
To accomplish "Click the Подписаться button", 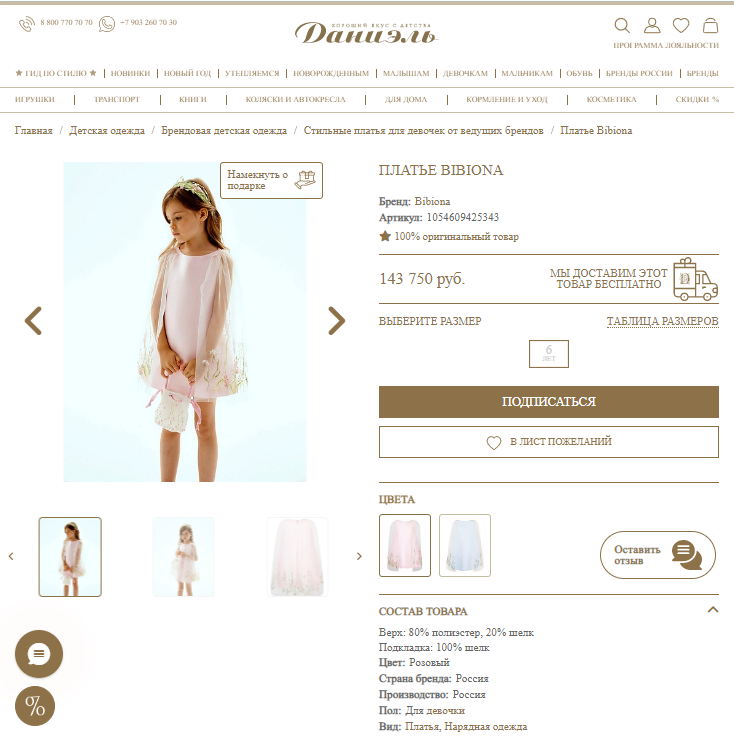I will pos(548,402).
